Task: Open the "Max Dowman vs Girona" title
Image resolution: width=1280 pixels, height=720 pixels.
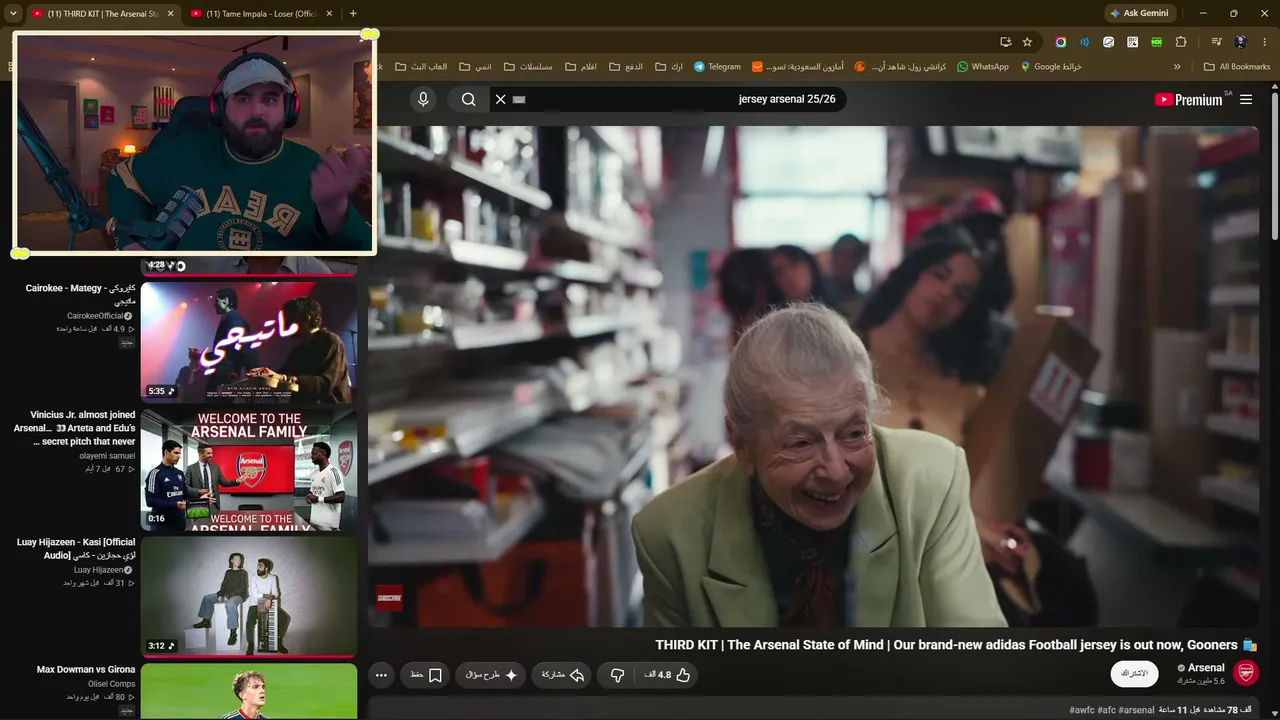Action: 86,669
